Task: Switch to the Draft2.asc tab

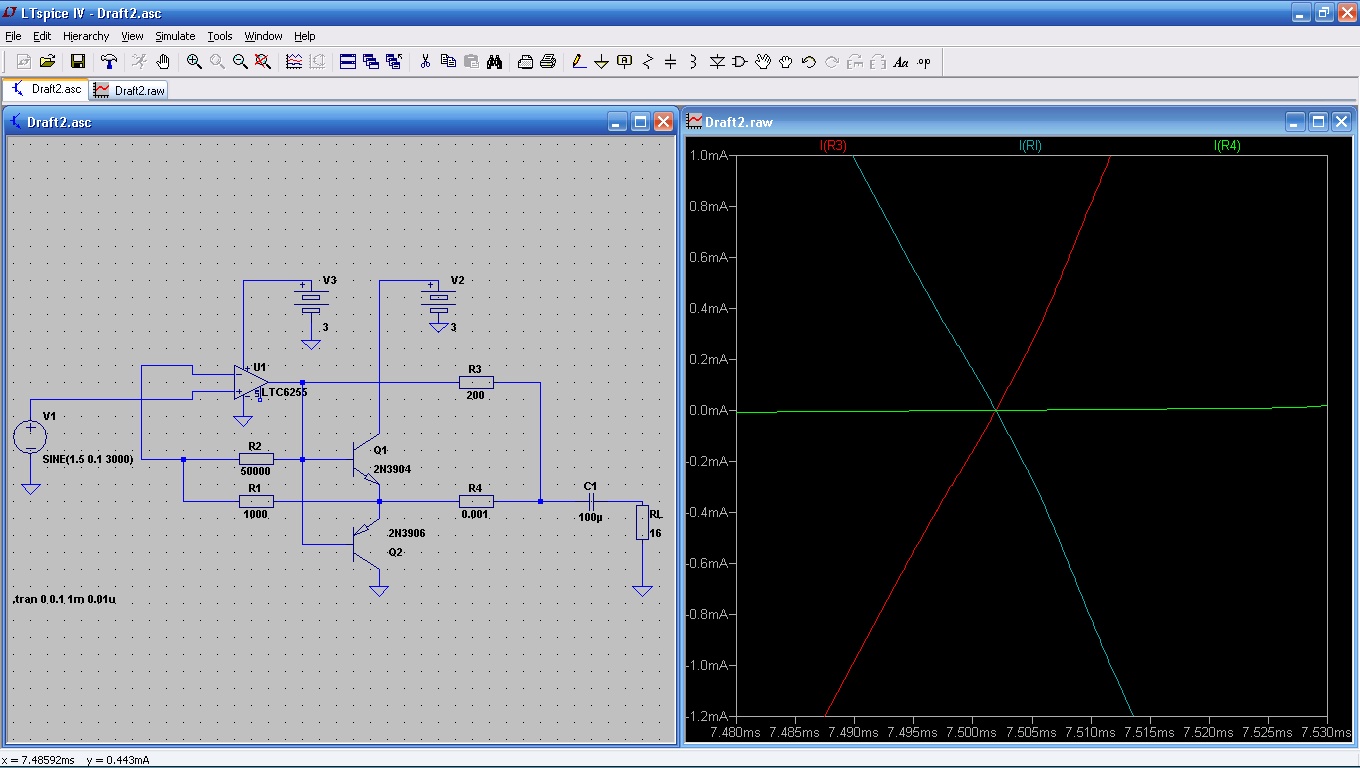Action: click(46, 89)
